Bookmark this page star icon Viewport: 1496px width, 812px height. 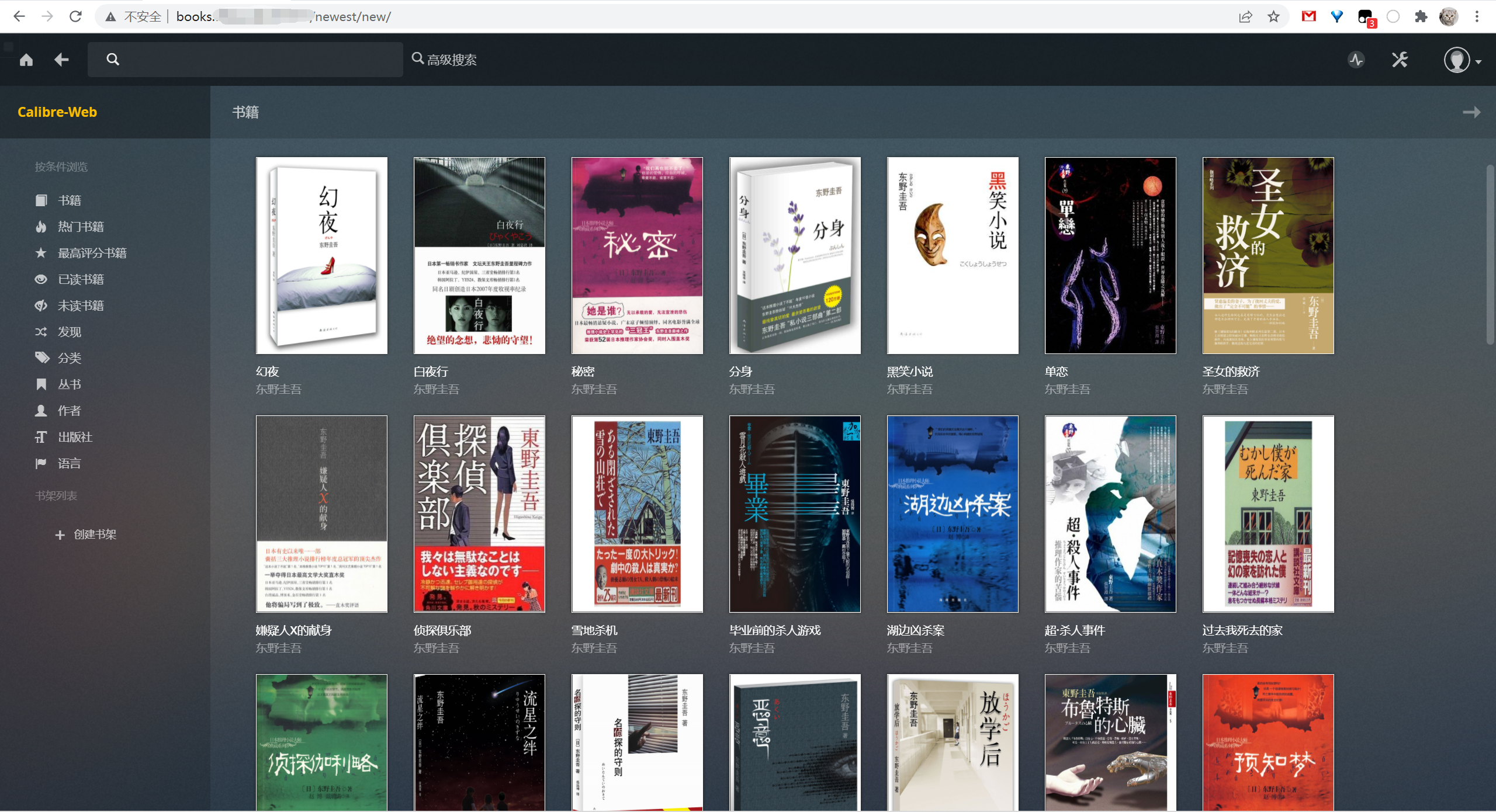(1274, 16)
